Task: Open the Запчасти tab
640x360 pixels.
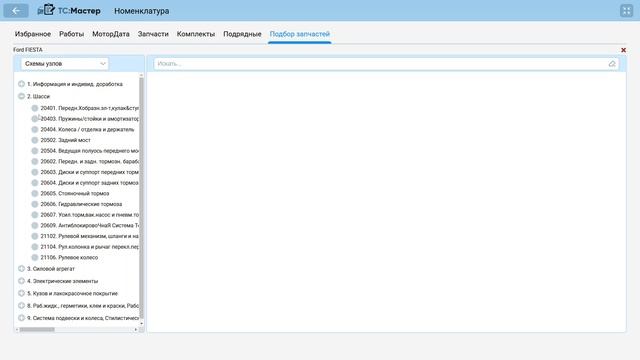Action: (x=153, y=34)
